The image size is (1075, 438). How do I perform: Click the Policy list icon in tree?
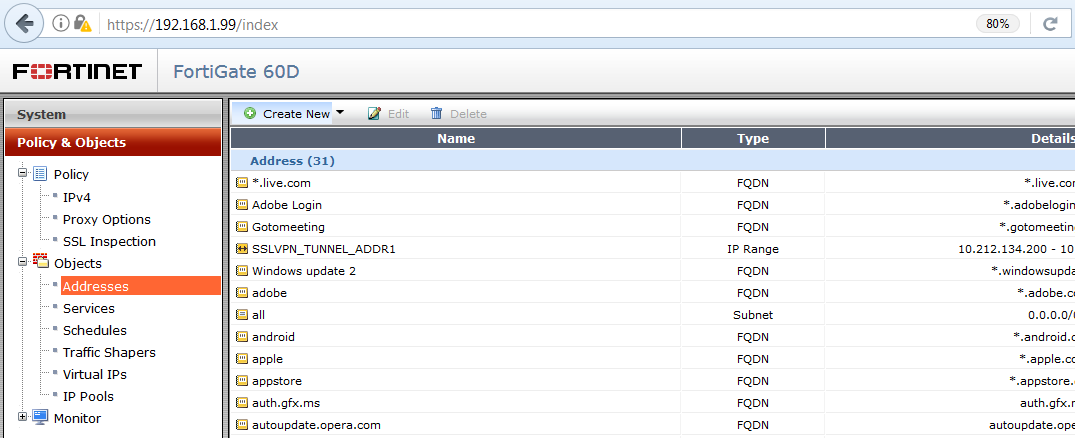[x=40, y=173]
